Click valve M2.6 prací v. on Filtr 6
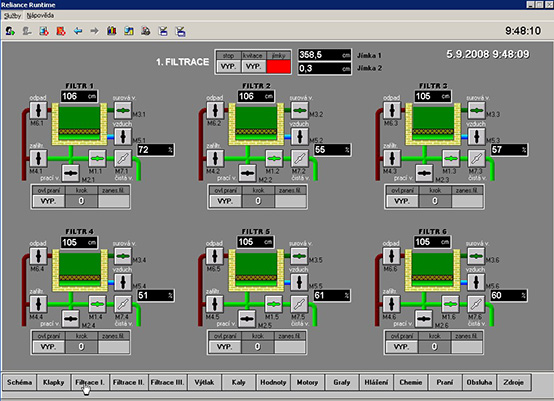 424,319
